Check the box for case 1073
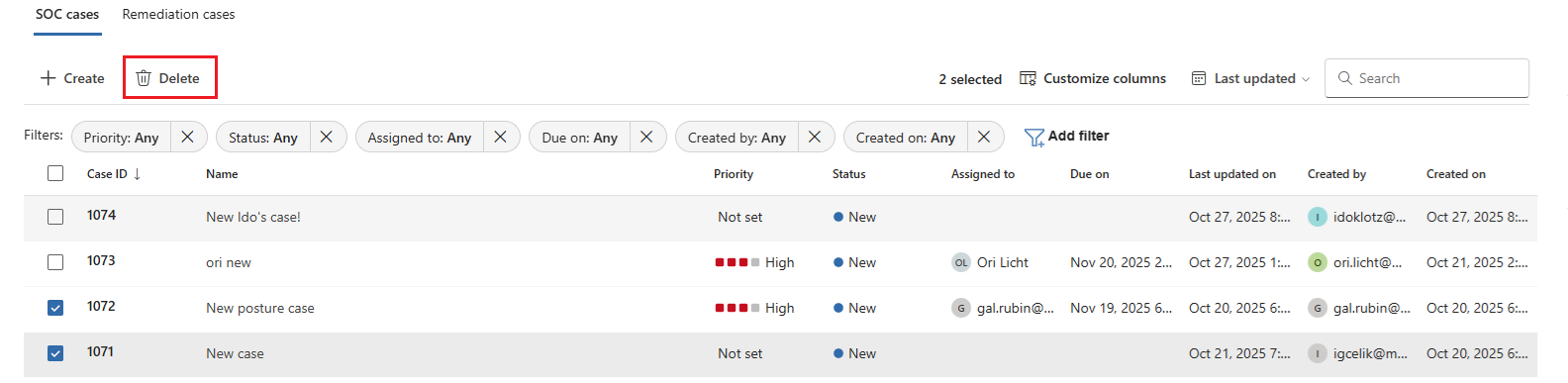Screen dimensions: 1568x383 [55, 262]
